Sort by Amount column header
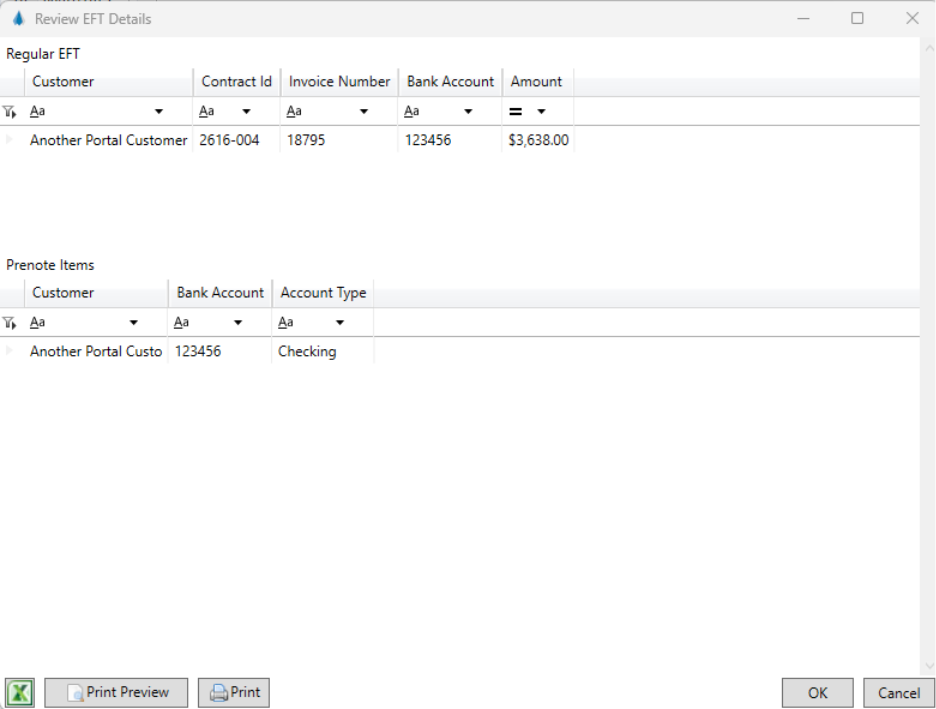Image resolution: width=936 pixels, height=709 pixels. 537,82
